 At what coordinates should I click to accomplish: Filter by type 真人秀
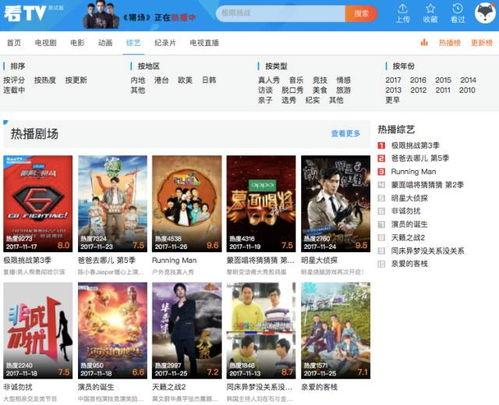click(269, 80)
